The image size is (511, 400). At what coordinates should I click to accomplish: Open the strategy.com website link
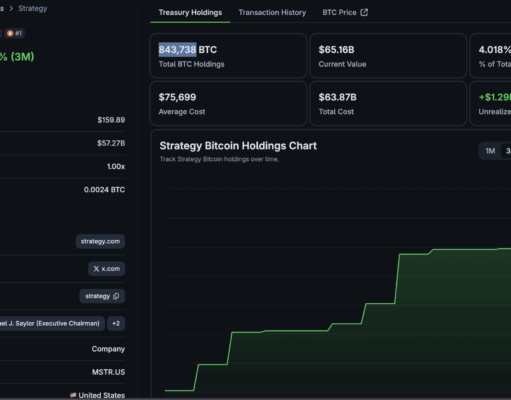point(100,241)
